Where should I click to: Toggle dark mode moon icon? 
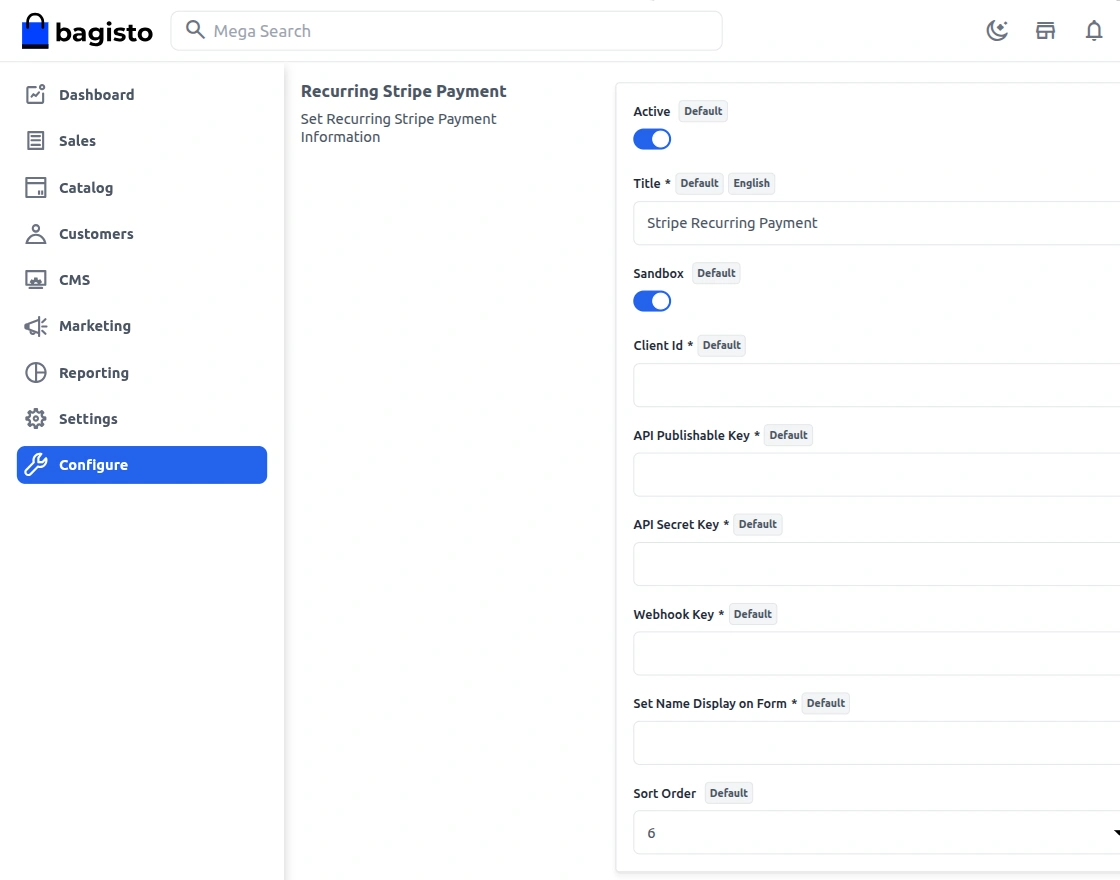[x=997, y=31]
